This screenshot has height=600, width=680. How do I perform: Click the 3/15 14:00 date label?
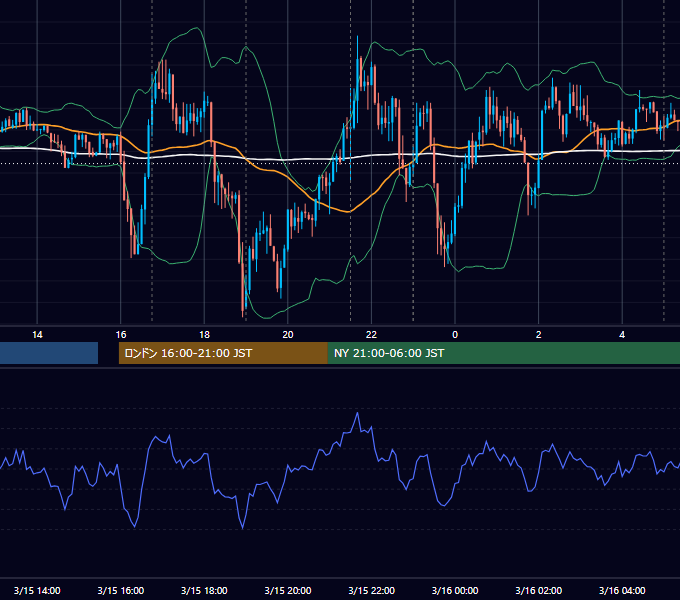(x=37, y=590)
